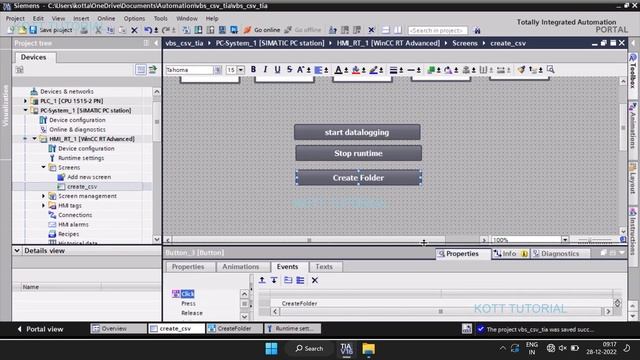Open the Options menu
This screenshot has width=640, height=360.
pos(134,18)
